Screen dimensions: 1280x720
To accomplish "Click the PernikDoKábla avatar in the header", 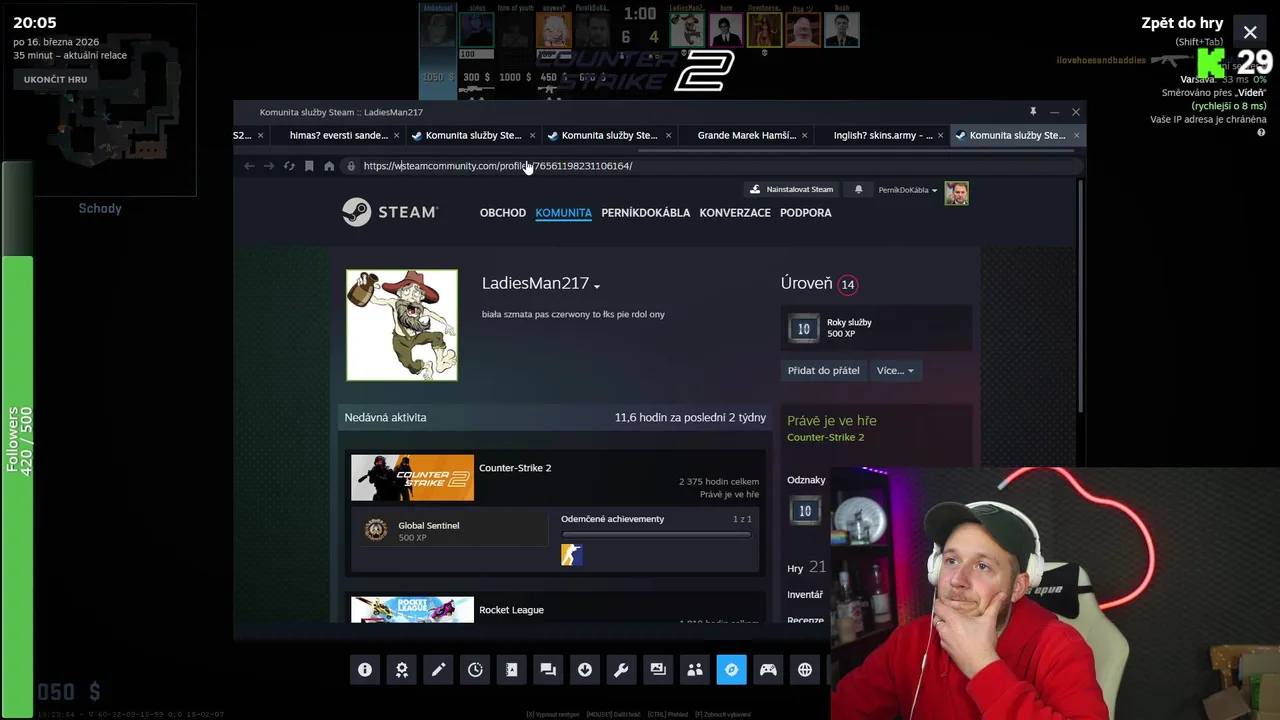I will point(957,192).
